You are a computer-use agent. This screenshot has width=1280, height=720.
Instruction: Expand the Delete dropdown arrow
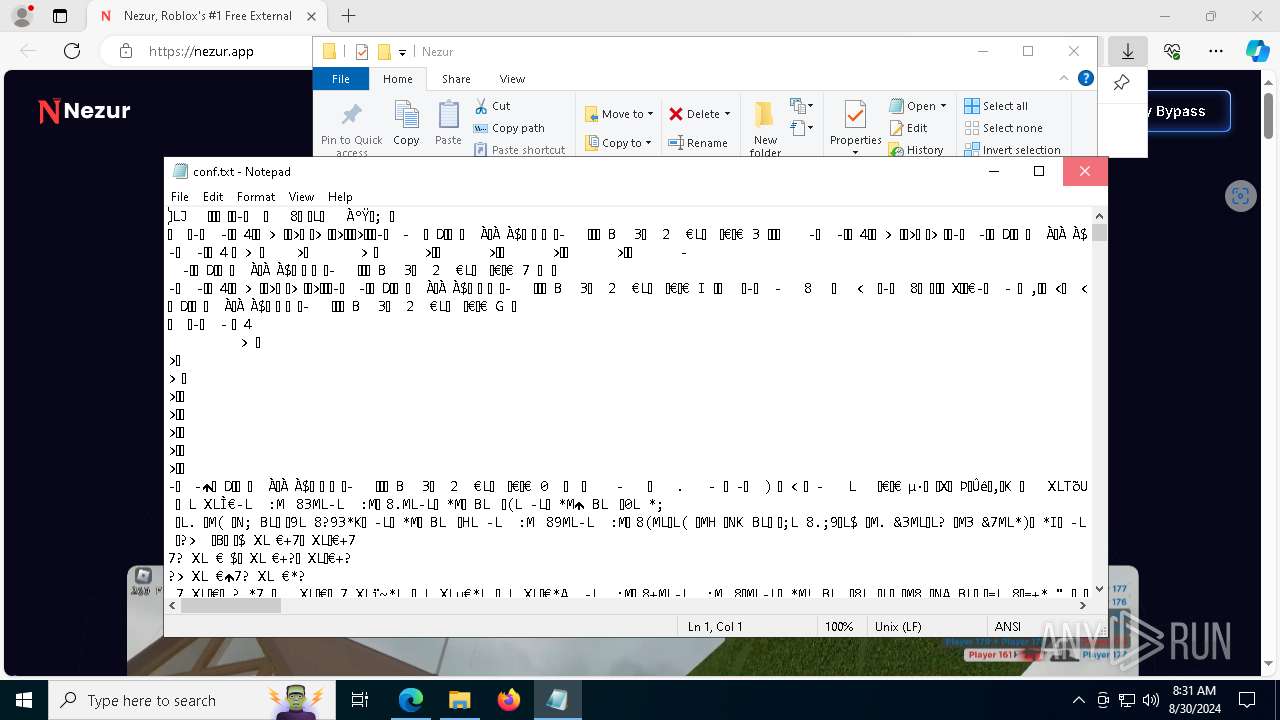click(x=727, y=114)
